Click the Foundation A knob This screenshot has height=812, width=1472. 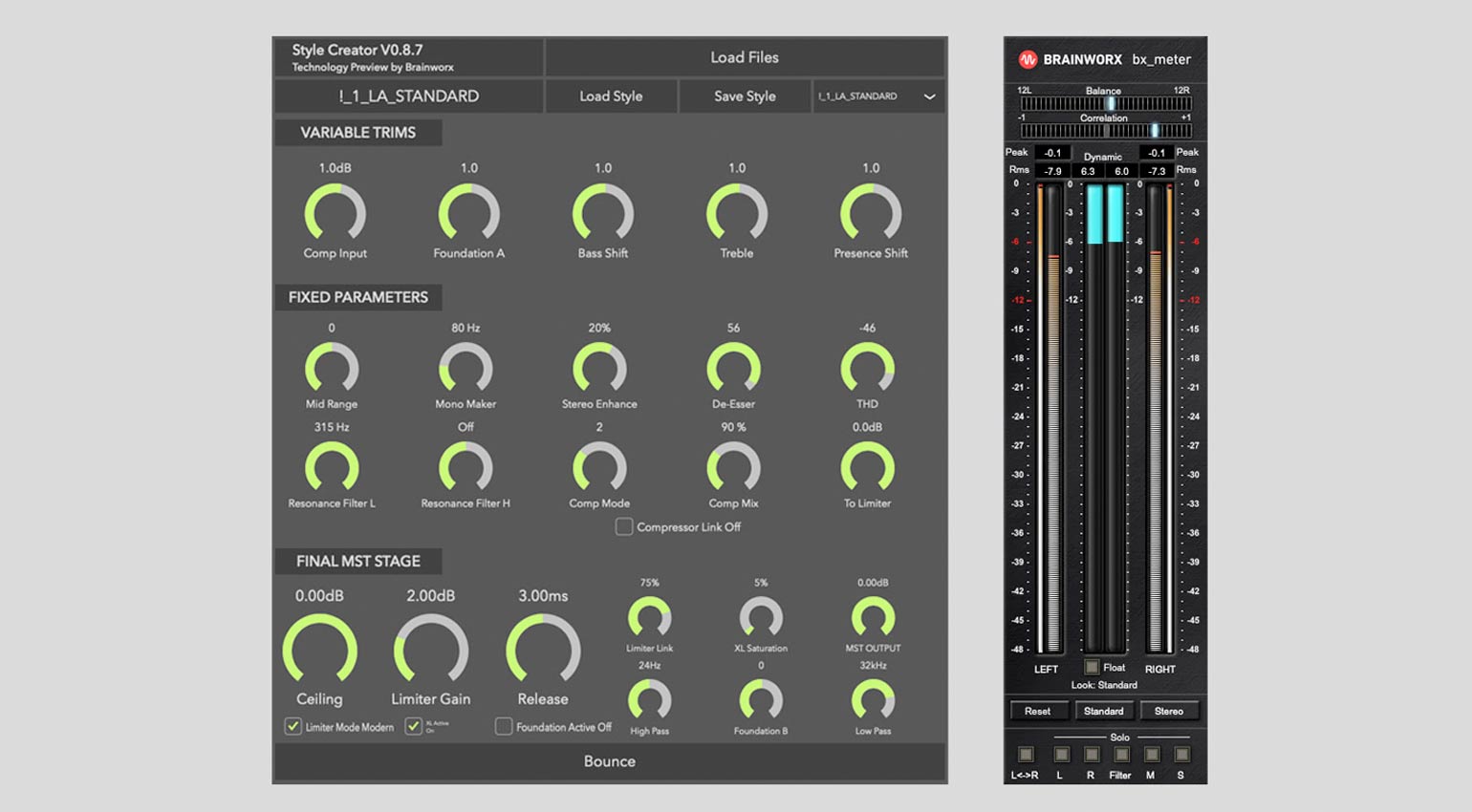[468, 212]
